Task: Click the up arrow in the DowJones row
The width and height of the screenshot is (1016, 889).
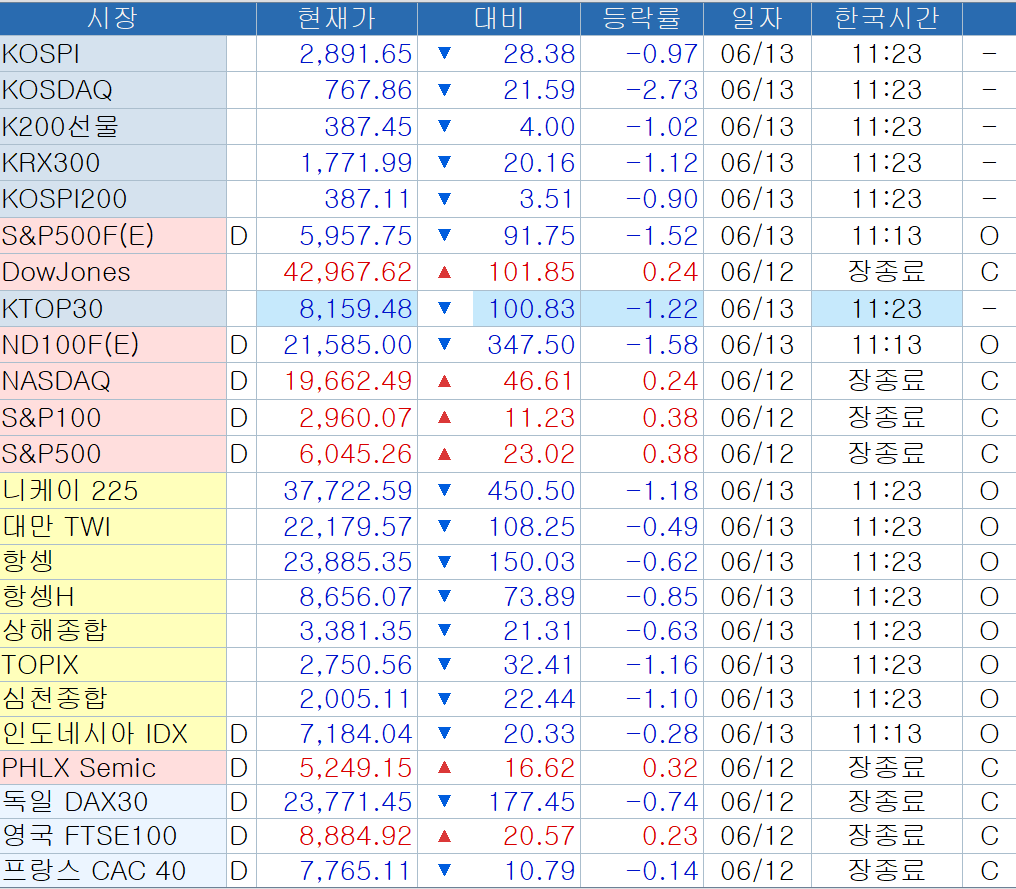Action: pos(445,272)
